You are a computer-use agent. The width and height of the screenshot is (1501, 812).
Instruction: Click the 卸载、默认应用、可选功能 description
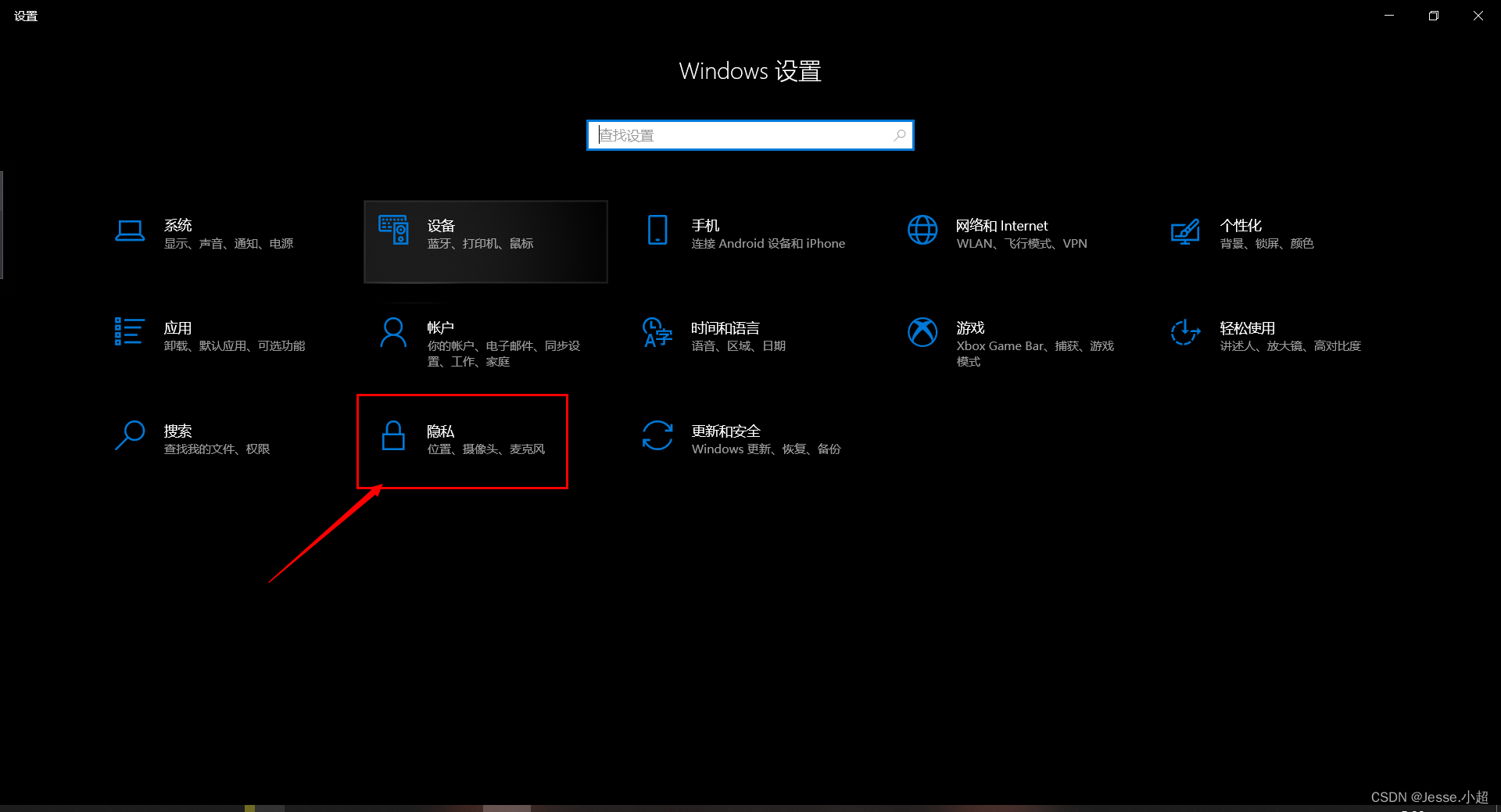235,346
